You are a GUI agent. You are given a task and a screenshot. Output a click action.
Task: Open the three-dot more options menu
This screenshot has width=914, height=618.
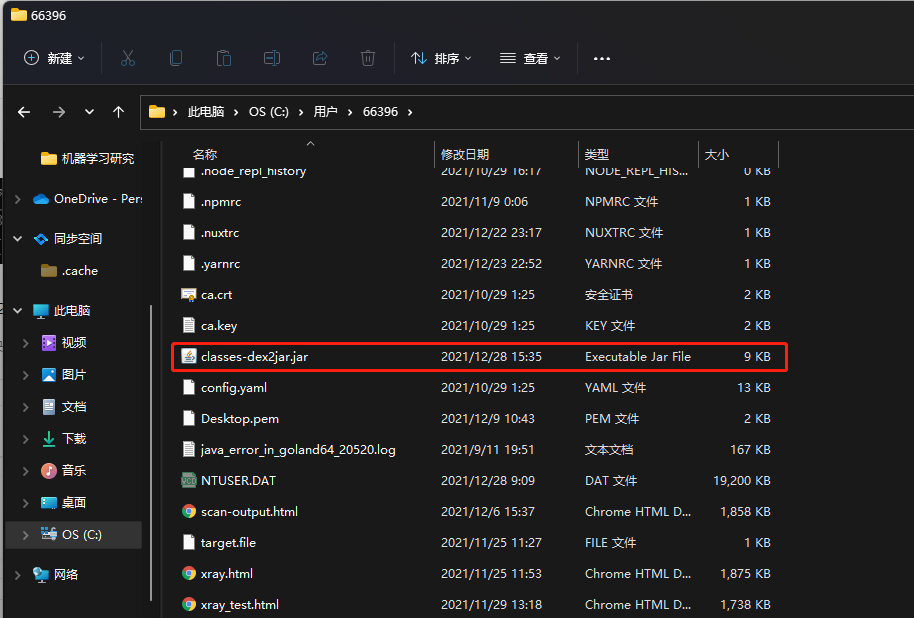click(601, 58)
